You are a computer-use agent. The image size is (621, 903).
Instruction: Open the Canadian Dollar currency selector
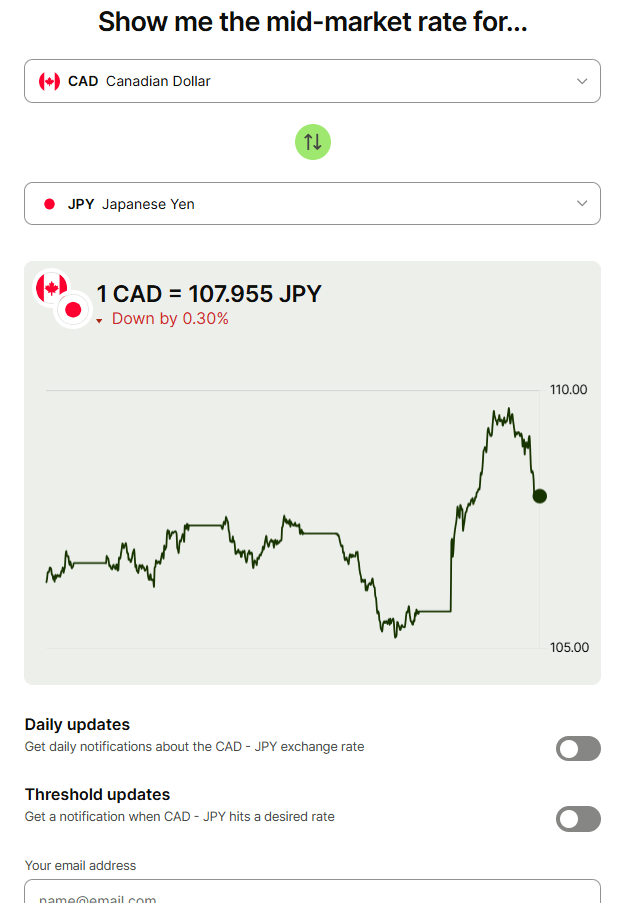coord(300,81)
